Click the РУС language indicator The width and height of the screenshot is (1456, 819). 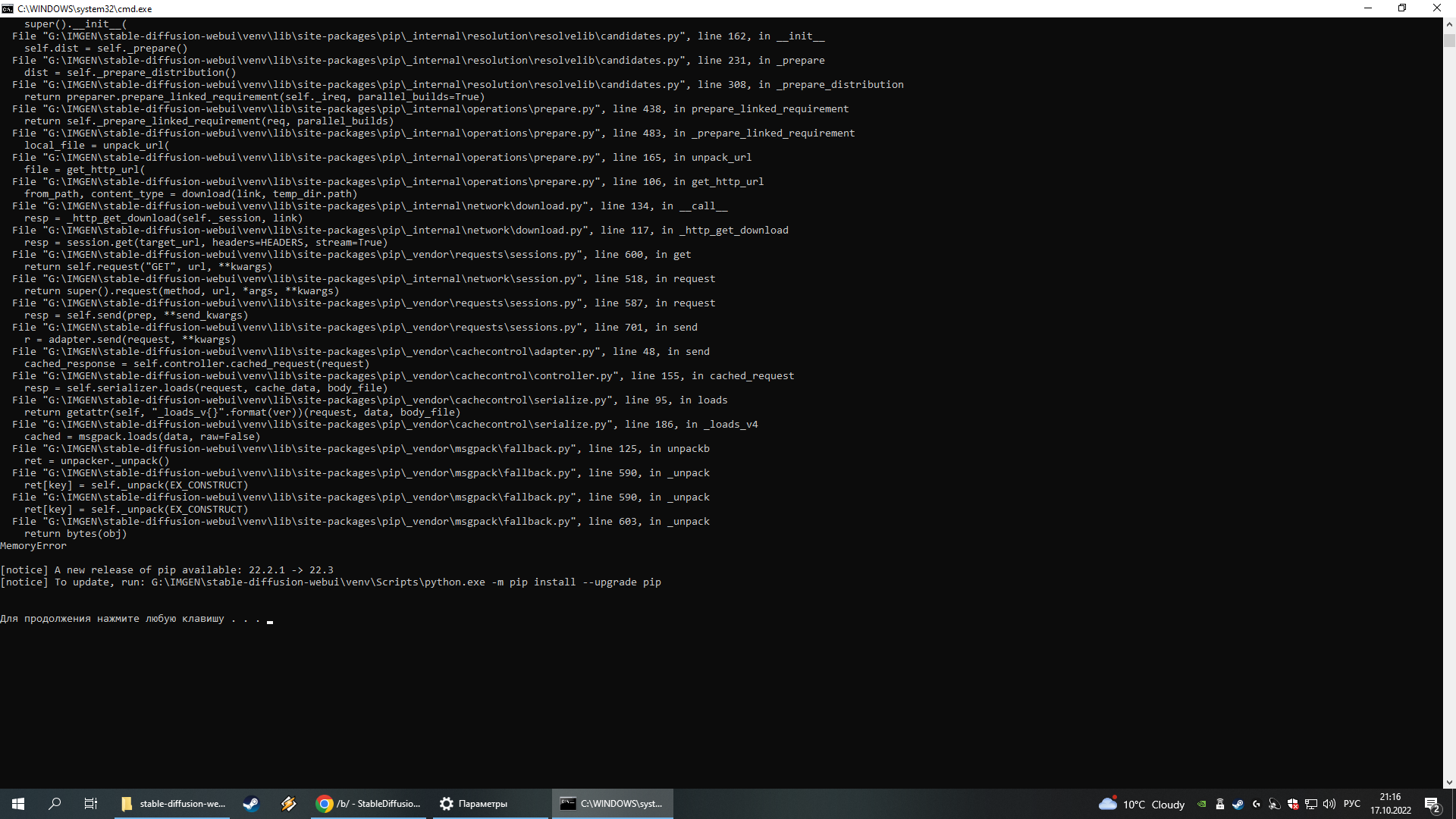1352,804
